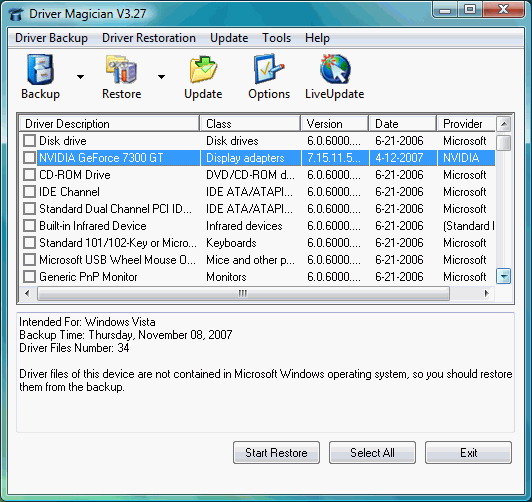Screen dimensions: 532x502
Task: Click the Restore toolbar icon
Action: click(121, 69)
